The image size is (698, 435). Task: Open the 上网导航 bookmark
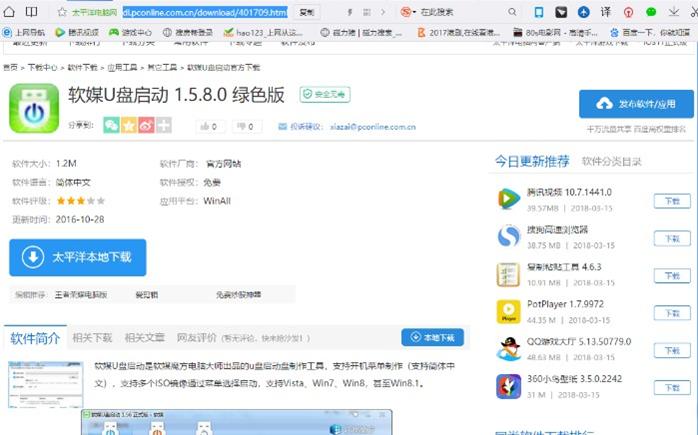coord(24,32)
